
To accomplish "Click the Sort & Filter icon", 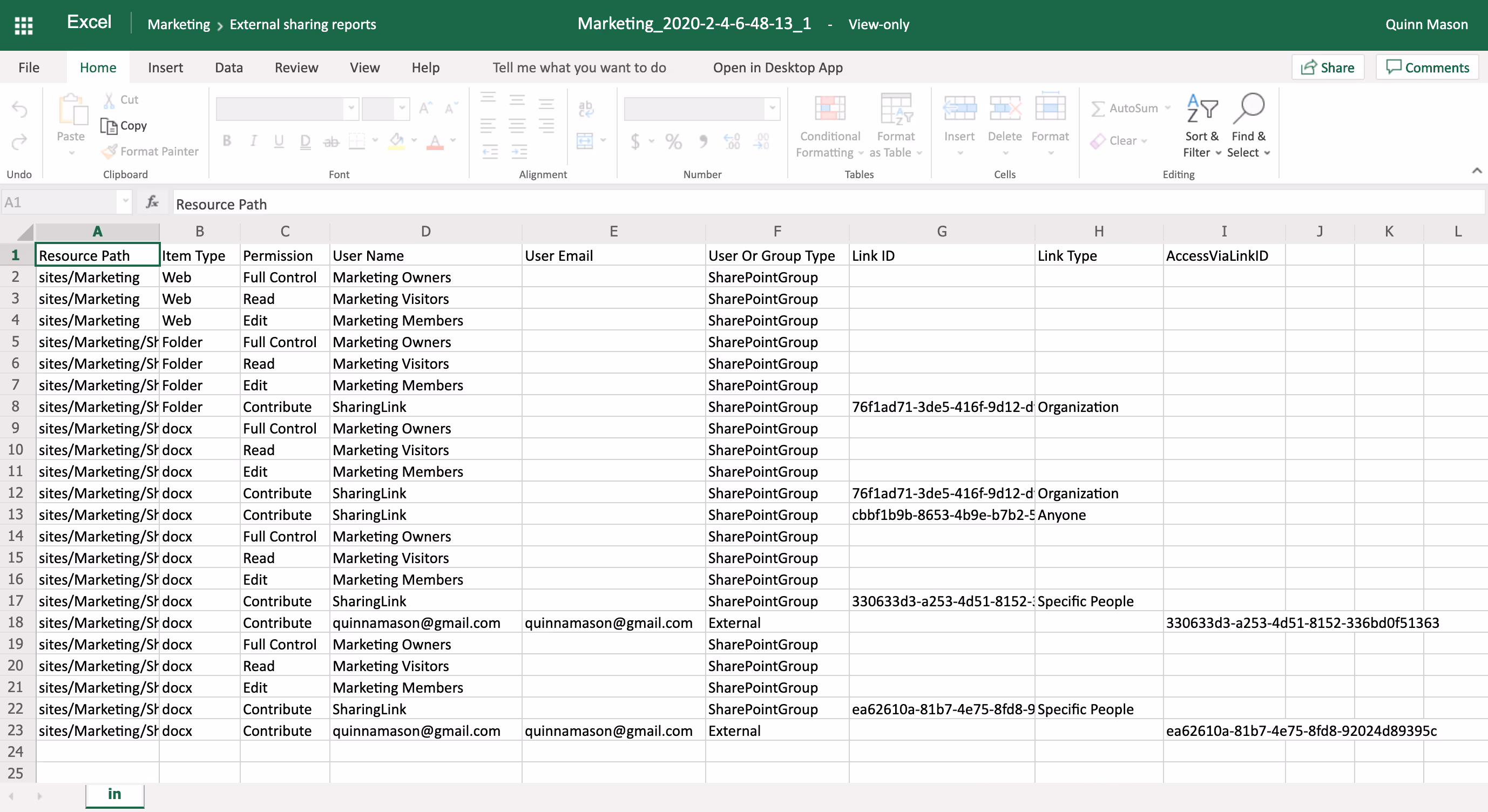I will (x=1201, y=109).
